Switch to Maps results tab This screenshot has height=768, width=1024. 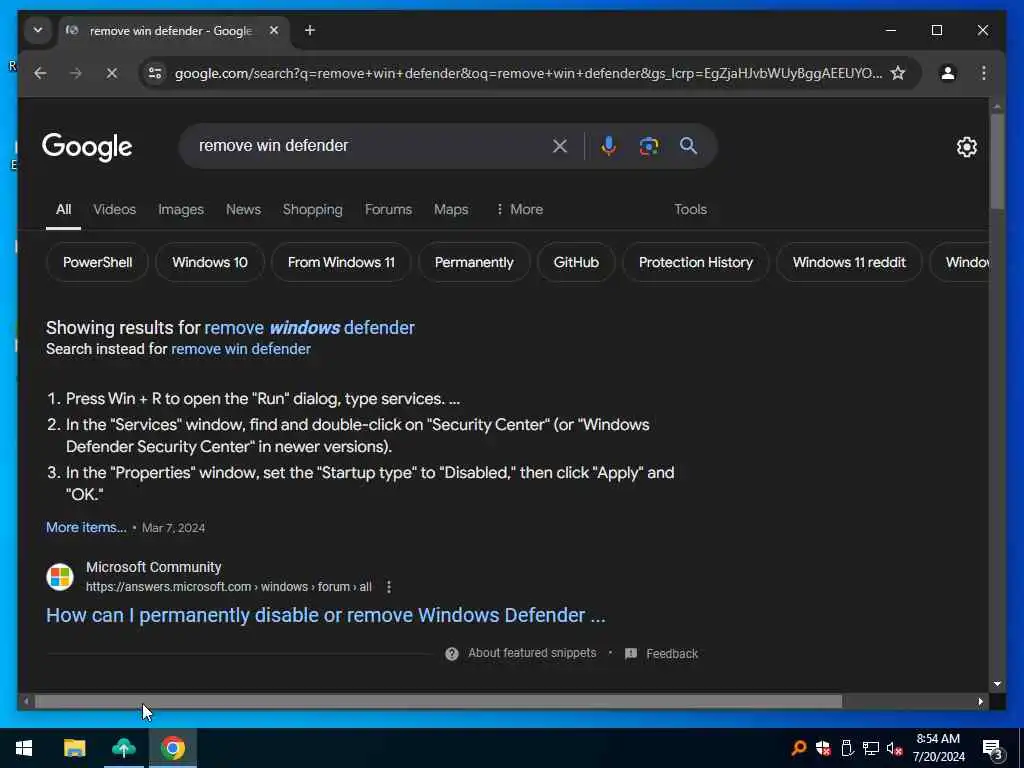point(451,210)
